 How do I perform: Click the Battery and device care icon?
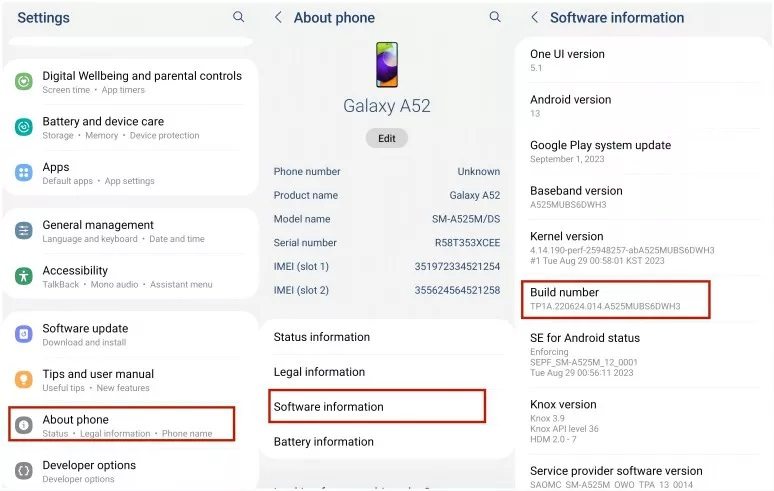click(24, 127)
